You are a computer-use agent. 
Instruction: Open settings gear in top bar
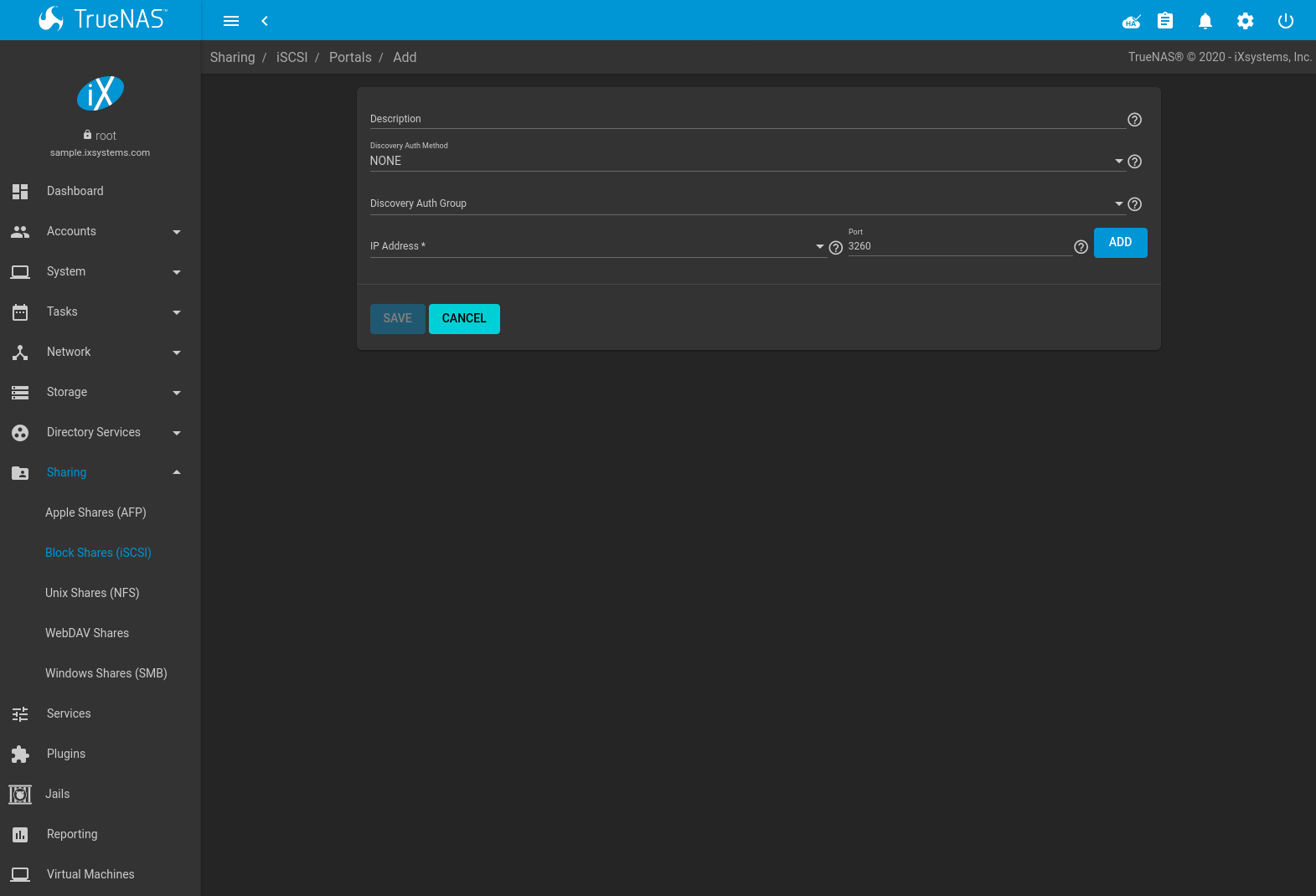(1246, 21)
